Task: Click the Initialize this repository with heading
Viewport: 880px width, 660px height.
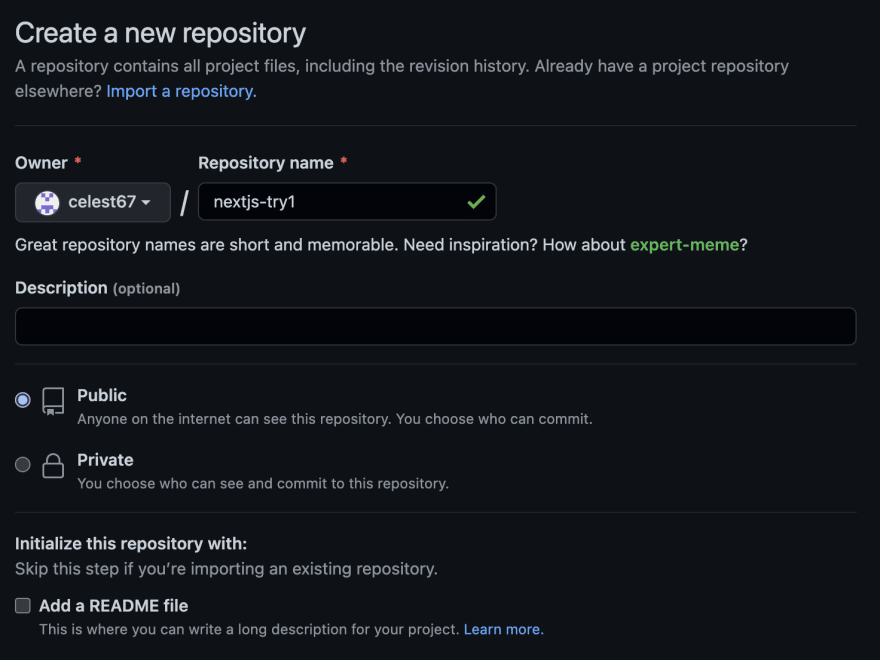Action: coord(131,543)
